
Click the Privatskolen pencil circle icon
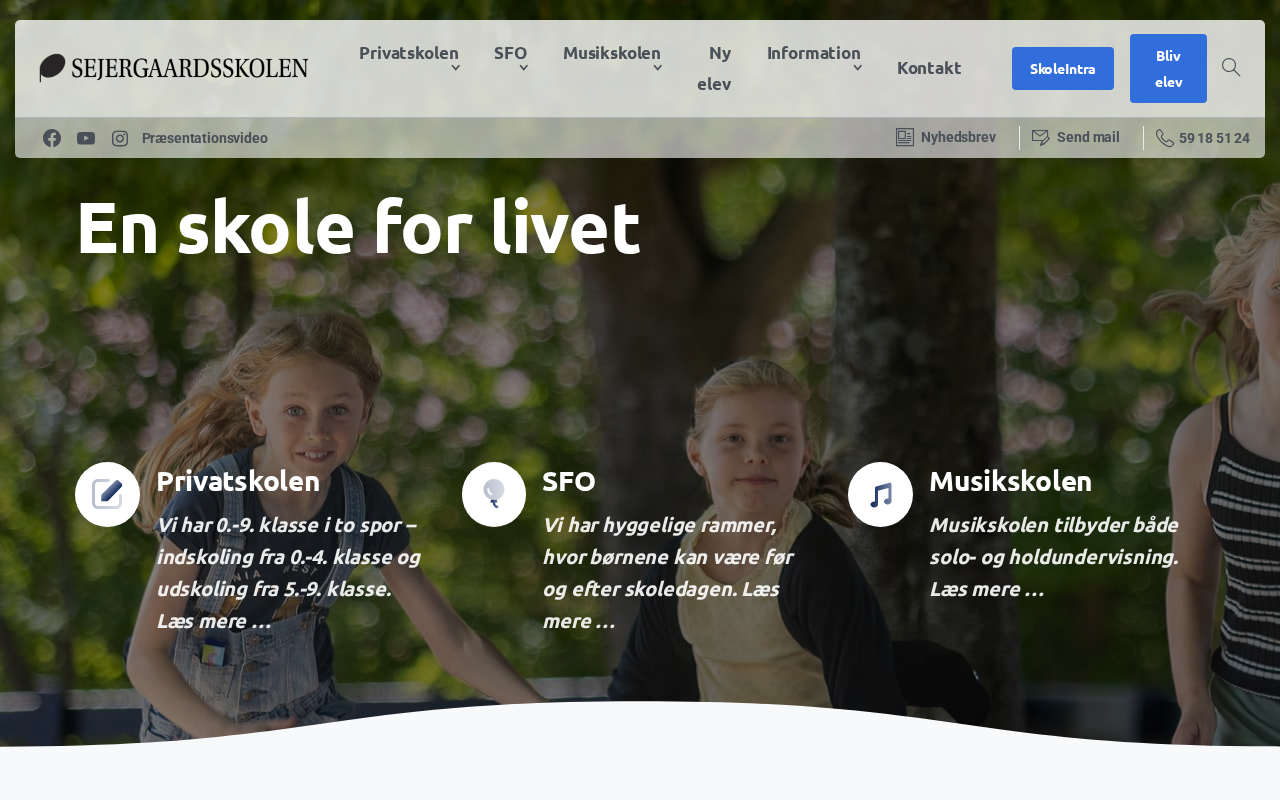107,494
